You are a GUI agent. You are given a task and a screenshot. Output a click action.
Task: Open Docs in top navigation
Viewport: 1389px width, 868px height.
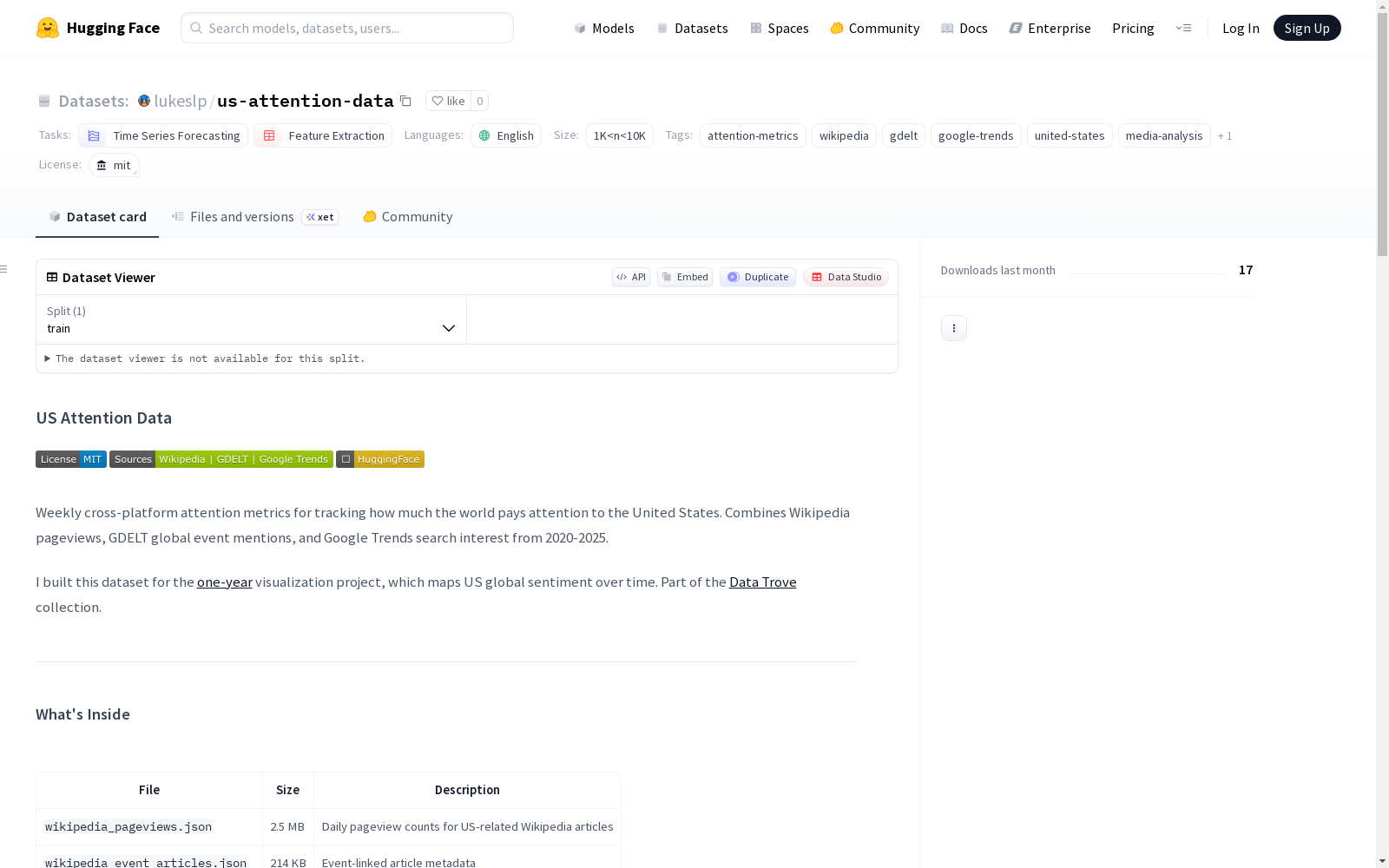click(x=964, y=28)
